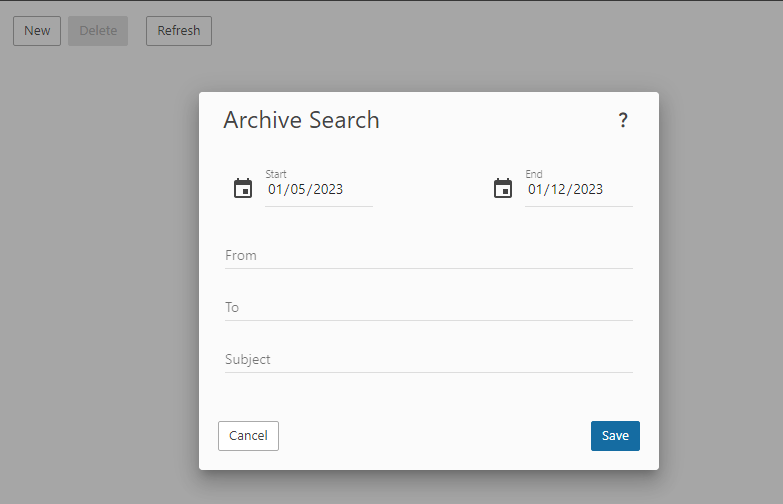Image resolution: width=783 pixels, height=504 pixels.
Task: Cancel the Archive Search dialog
Action: click(x=248, y=436)
